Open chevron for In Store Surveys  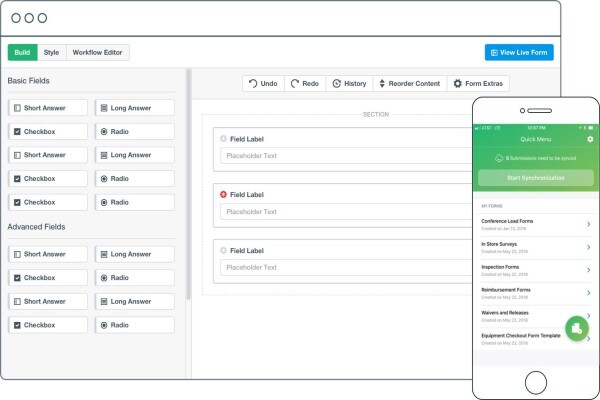tap(589, 247)
